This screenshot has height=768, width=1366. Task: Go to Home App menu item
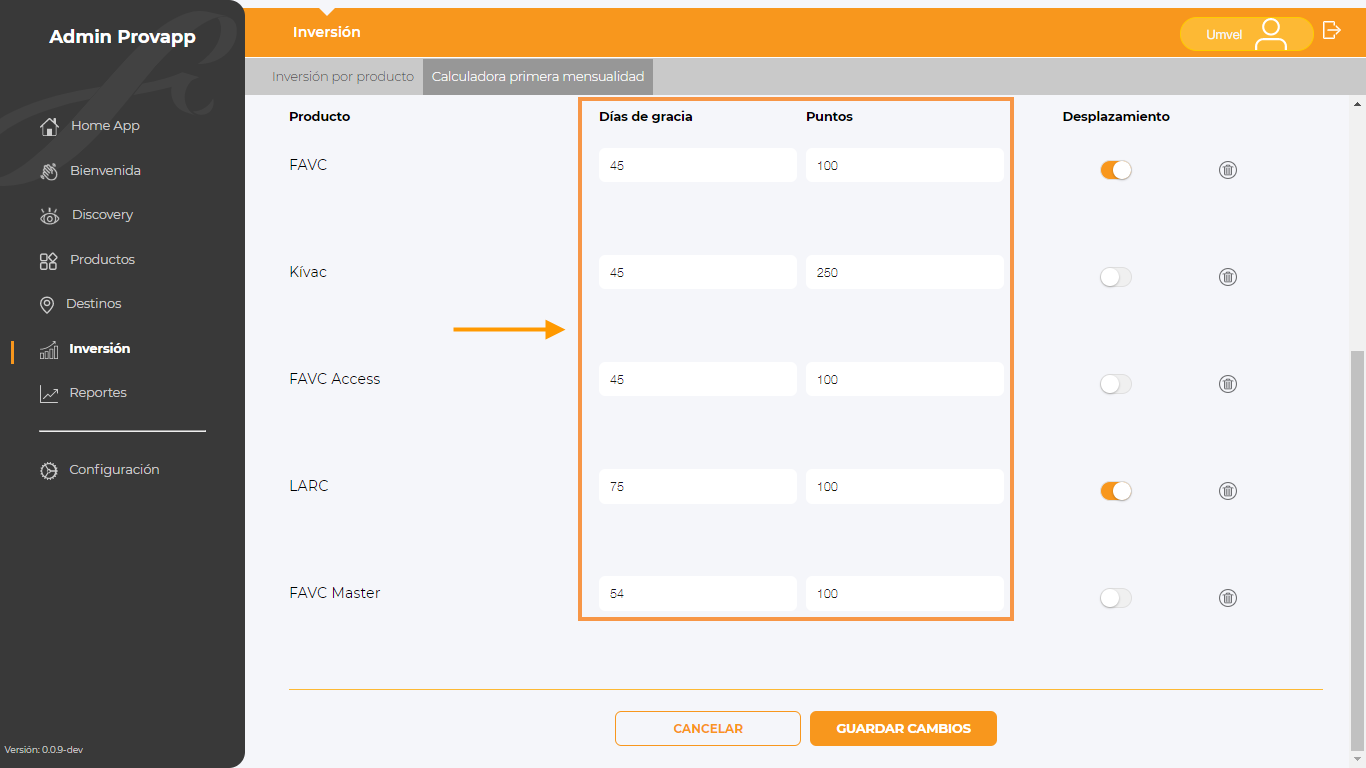[105, 126]
